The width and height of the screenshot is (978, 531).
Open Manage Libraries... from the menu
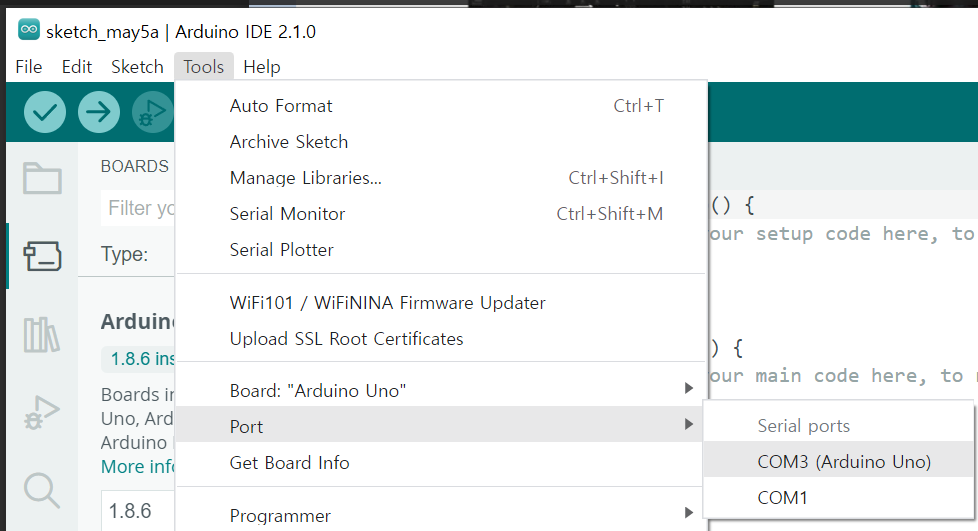point(442,178)
